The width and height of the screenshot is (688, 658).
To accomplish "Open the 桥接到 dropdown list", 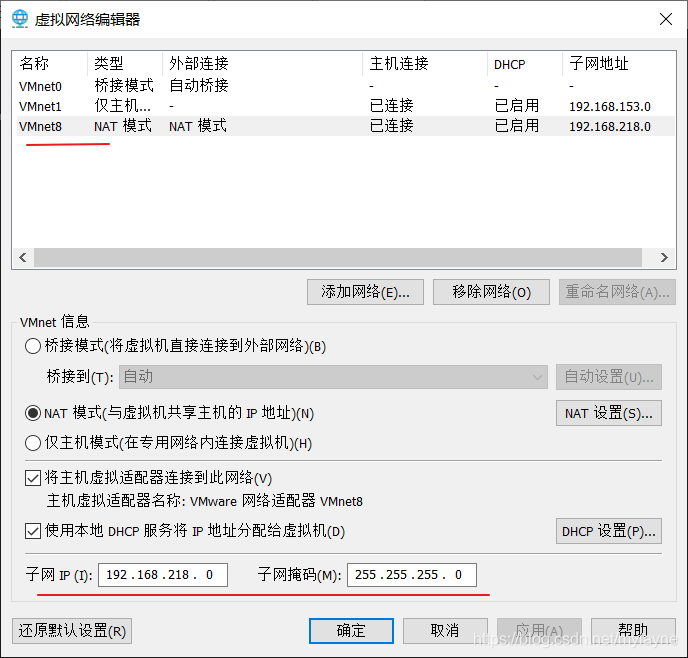I will [333, 377].
